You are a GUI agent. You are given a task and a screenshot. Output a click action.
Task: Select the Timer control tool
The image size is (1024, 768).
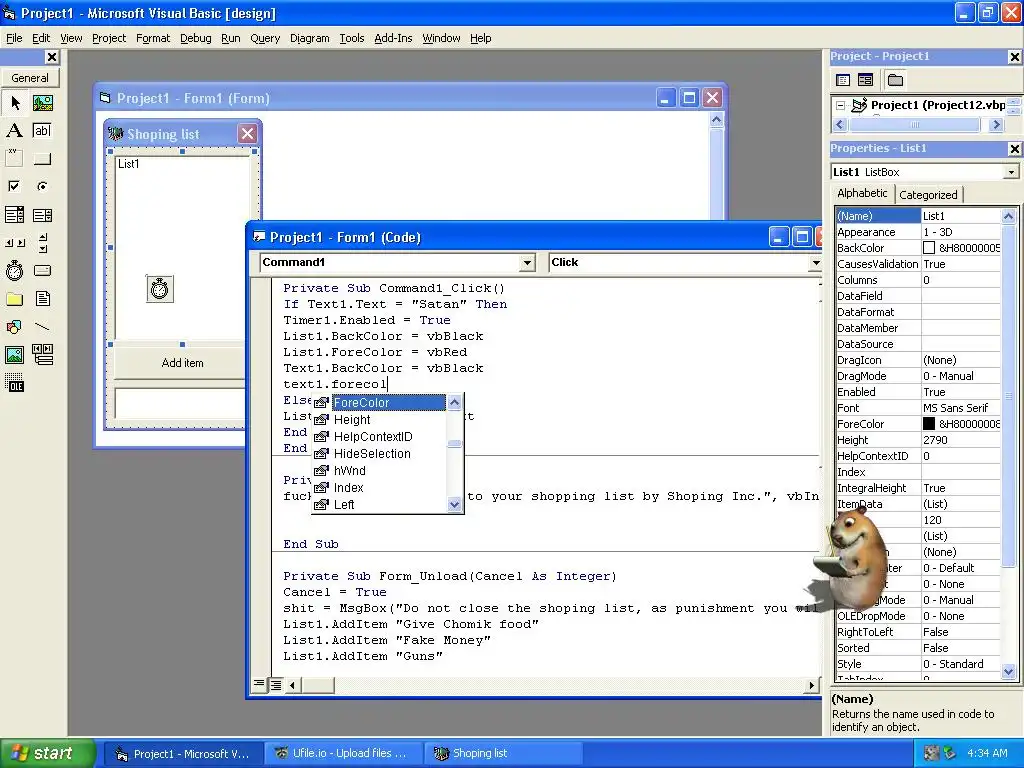pos(15,270)
